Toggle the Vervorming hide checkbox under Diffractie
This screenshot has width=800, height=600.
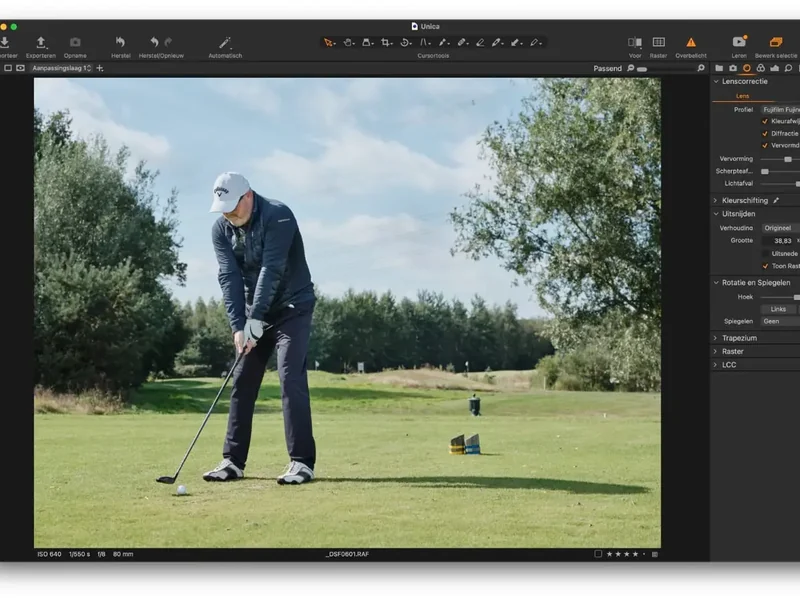tap(765, 145)
